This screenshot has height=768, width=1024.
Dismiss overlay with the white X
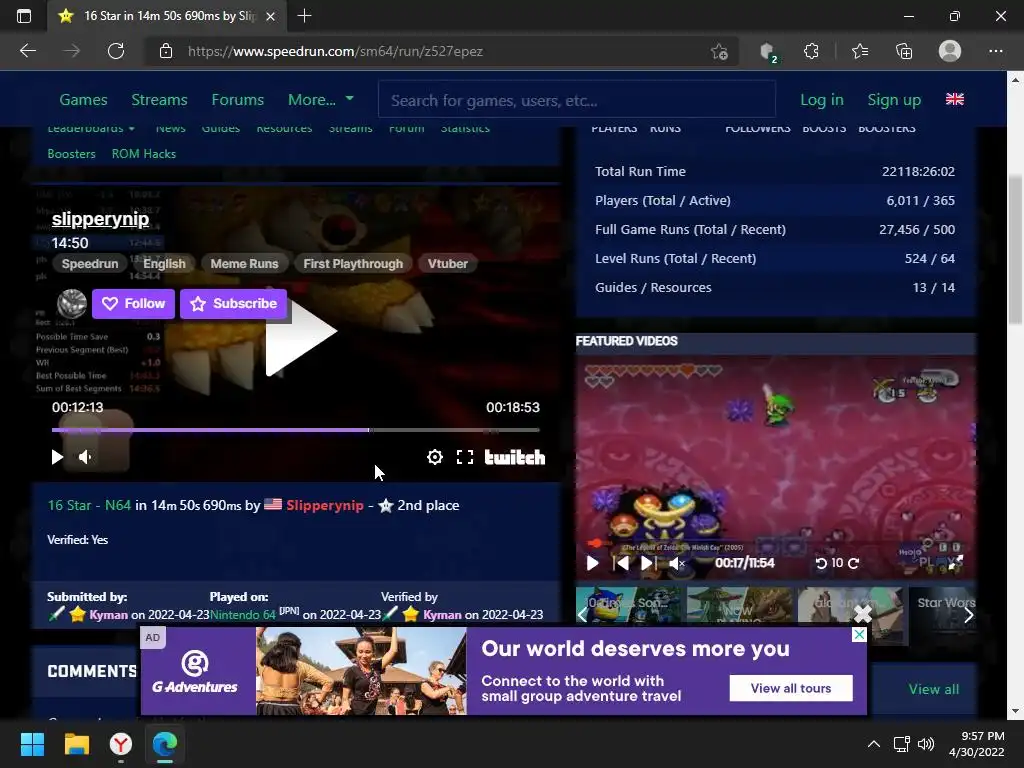click(x=863, y=614)
